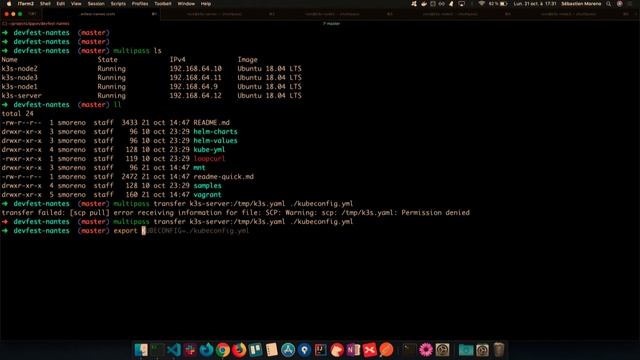Image resolution: width=640 pixels, height=360 pixels.
Task: Click the samples directory name
Action: point(207,185)
